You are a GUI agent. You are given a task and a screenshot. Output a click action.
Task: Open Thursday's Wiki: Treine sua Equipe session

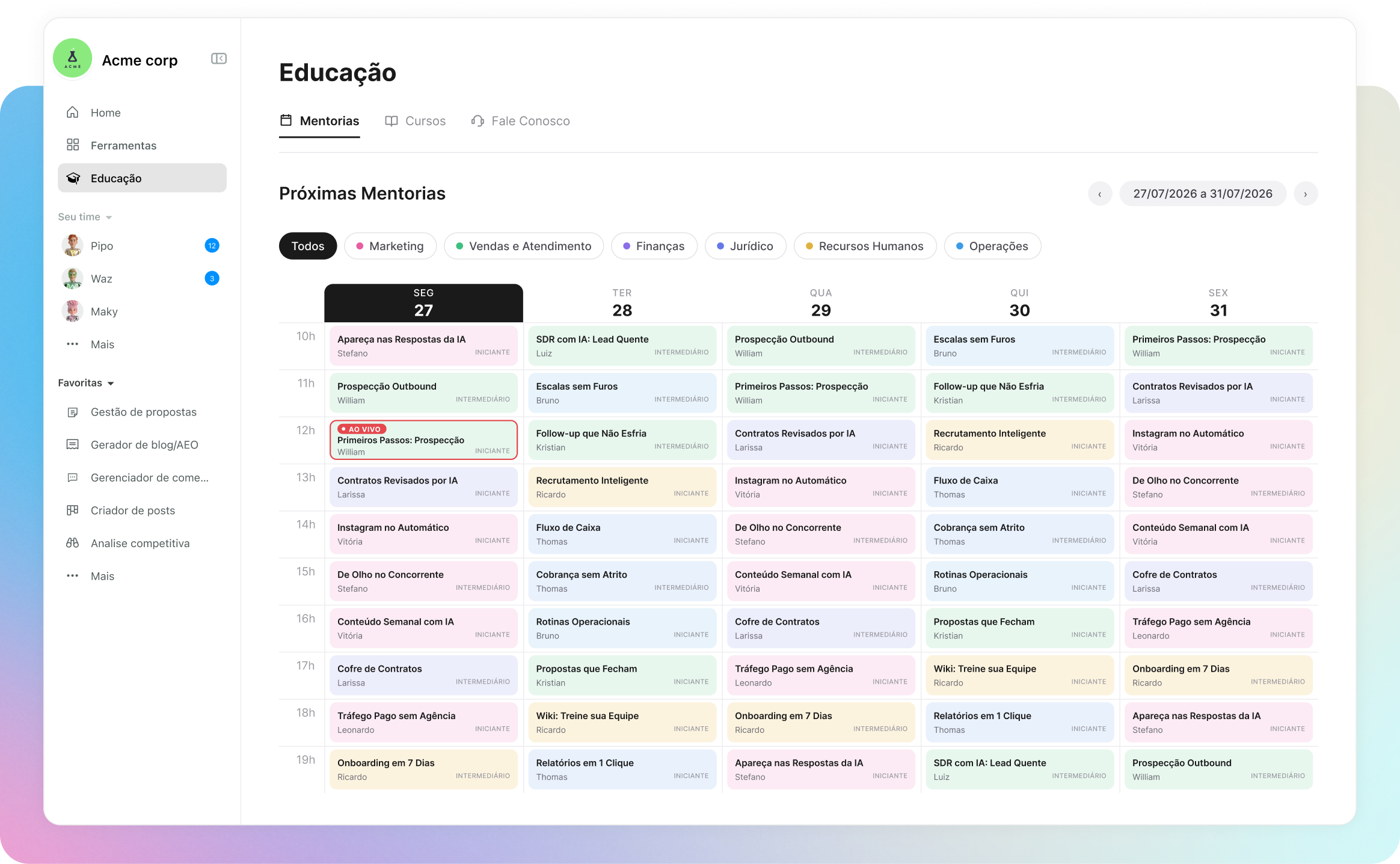1020,675
